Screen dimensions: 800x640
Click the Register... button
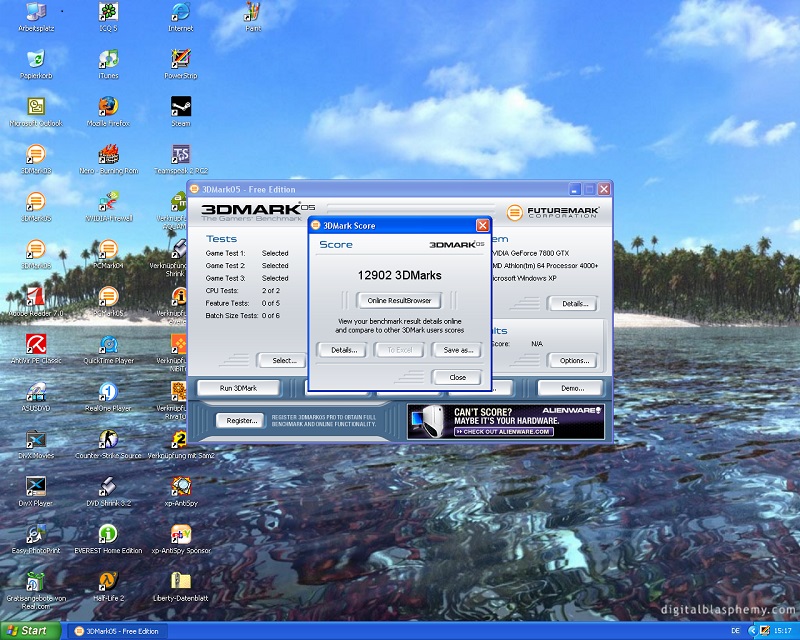pos(241,421)
